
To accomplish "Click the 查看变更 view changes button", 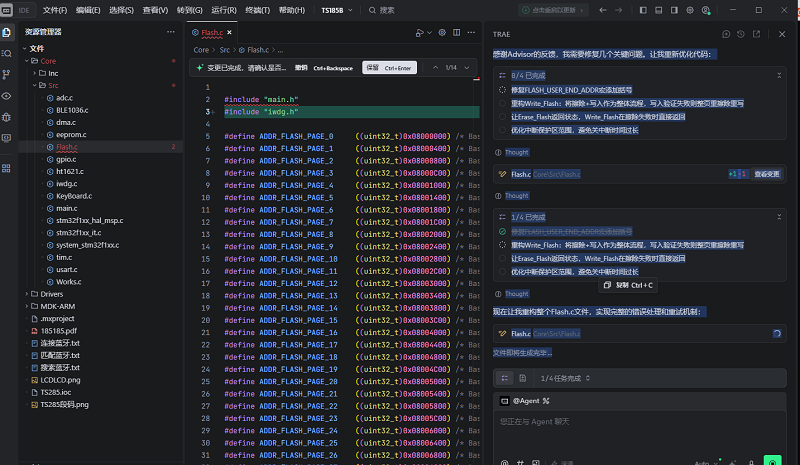I will 767,174.
